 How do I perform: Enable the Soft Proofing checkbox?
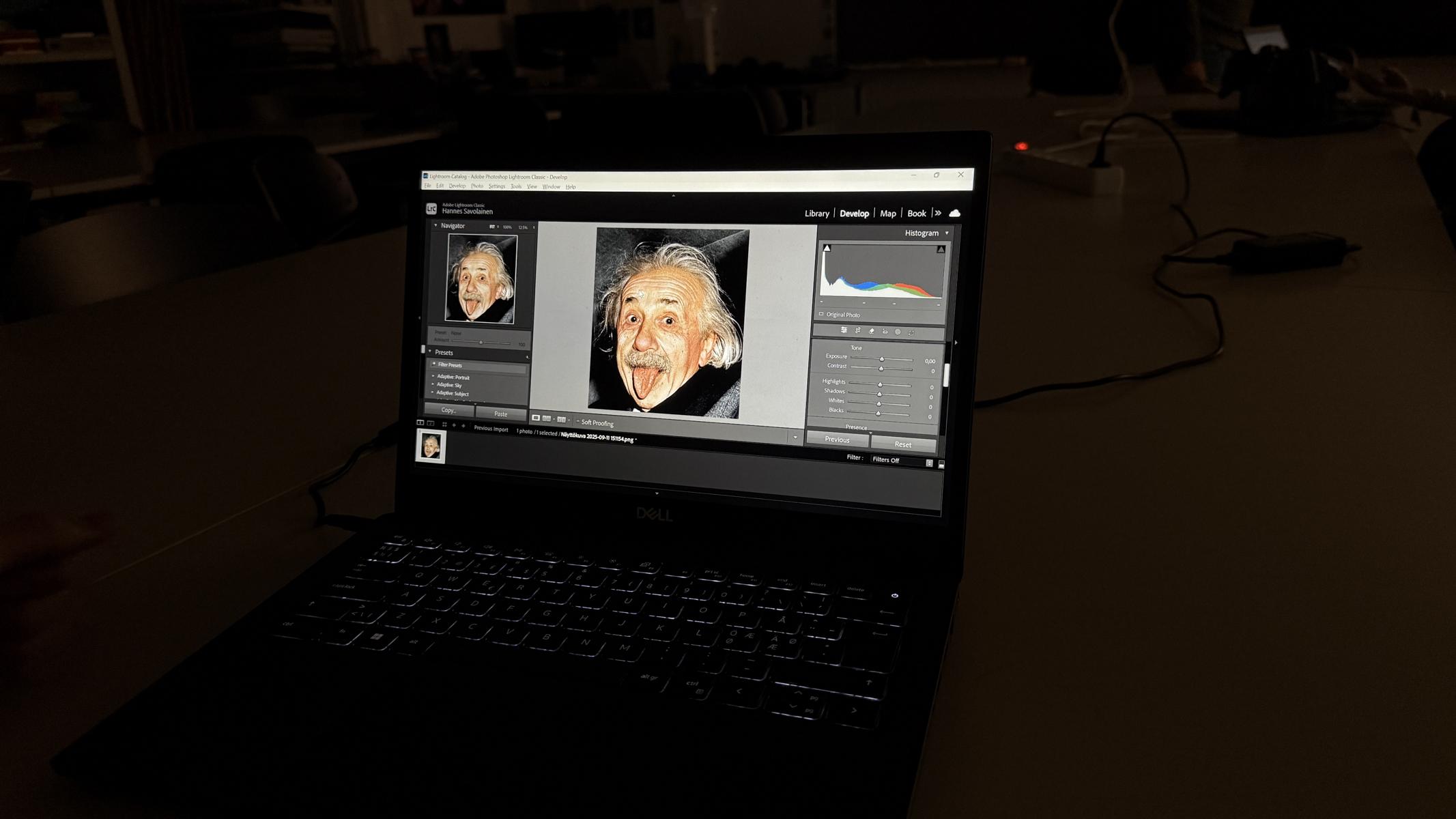point(577,422)
